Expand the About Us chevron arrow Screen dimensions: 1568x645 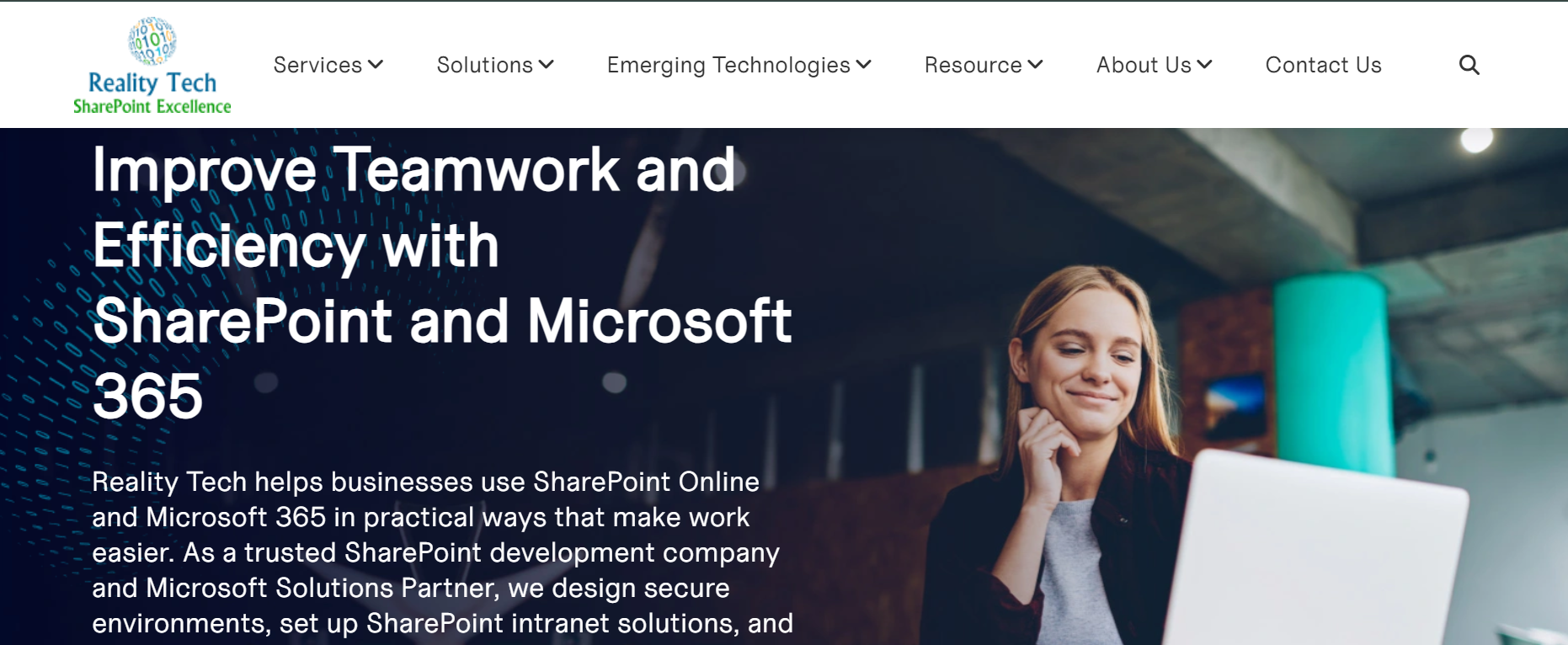1204,64
